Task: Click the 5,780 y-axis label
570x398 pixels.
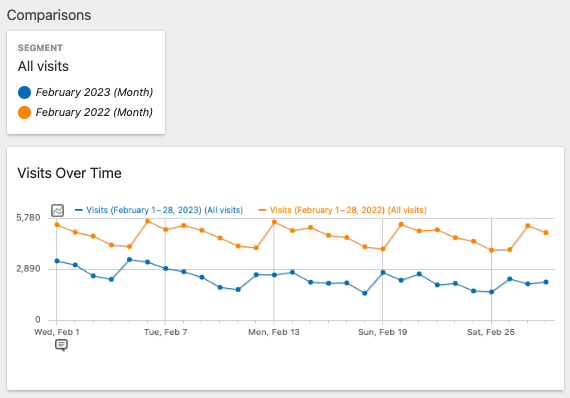Action: tap(28, 218)
